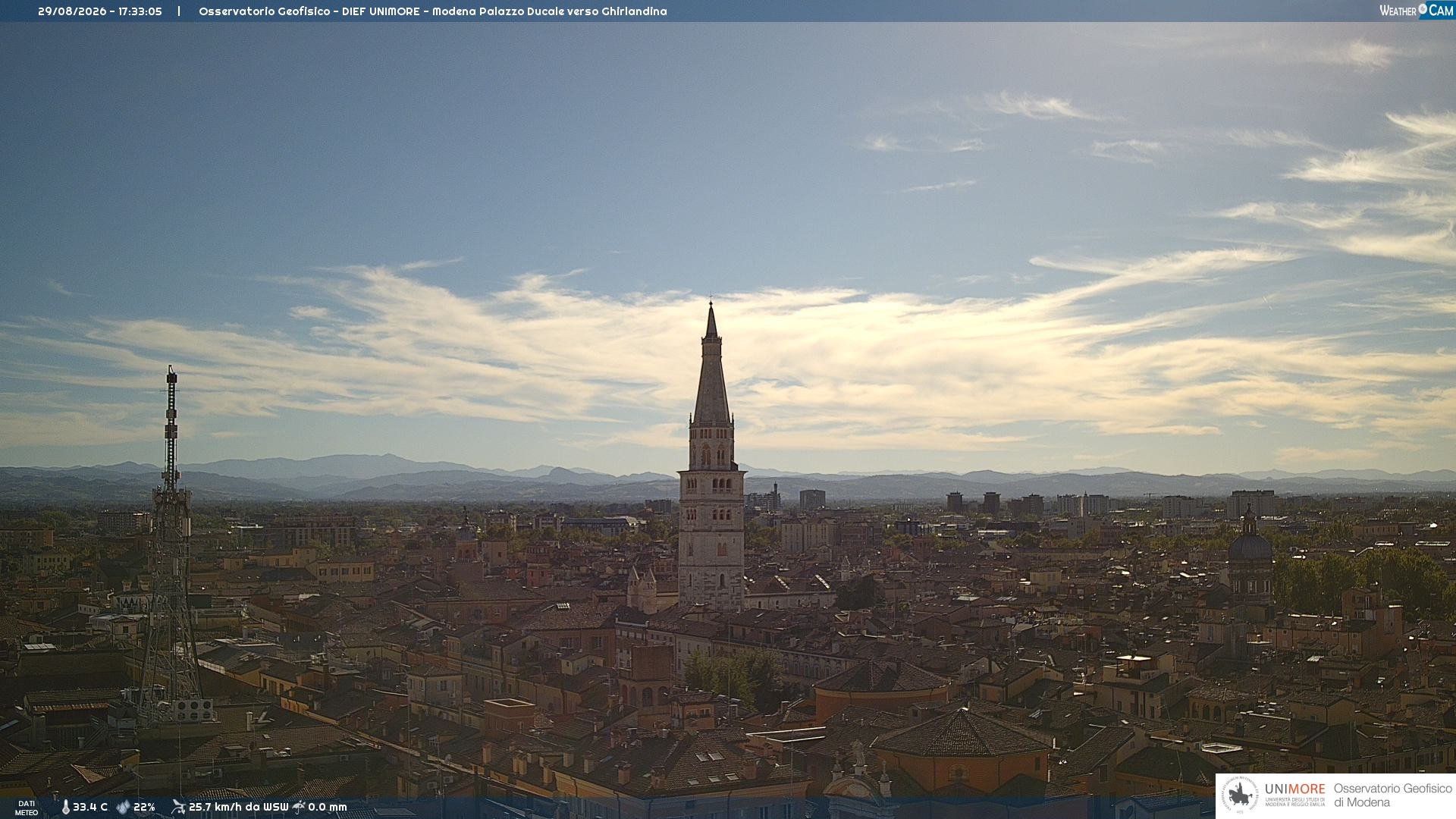Click the 25.7 km/h da WSW wind reading
Viewport: 1456px width, 819px height.
pyautogui.click(x=239, y=807)
